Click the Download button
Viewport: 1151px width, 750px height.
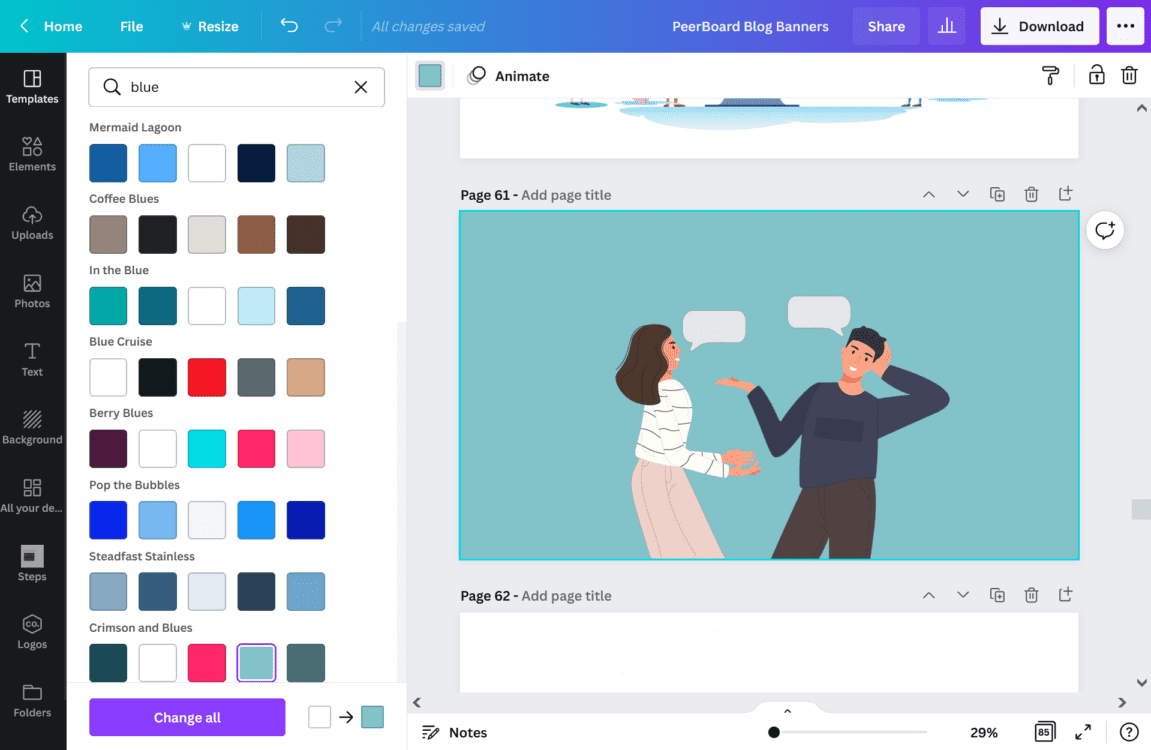tap(1039, 26)
